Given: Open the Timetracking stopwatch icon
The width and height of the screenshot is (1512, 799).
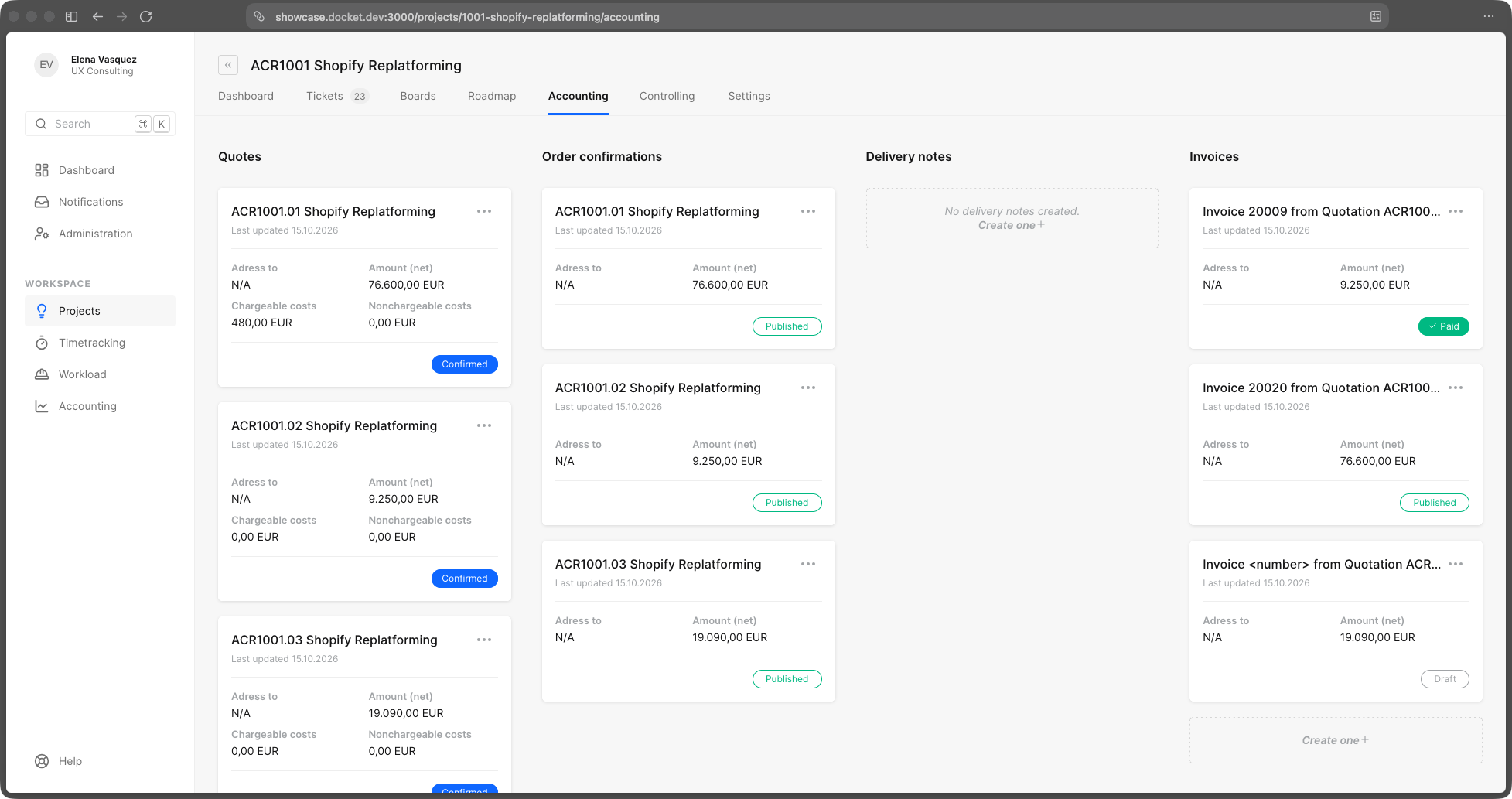Looking at the screenshot, I should tap(42, 343).
